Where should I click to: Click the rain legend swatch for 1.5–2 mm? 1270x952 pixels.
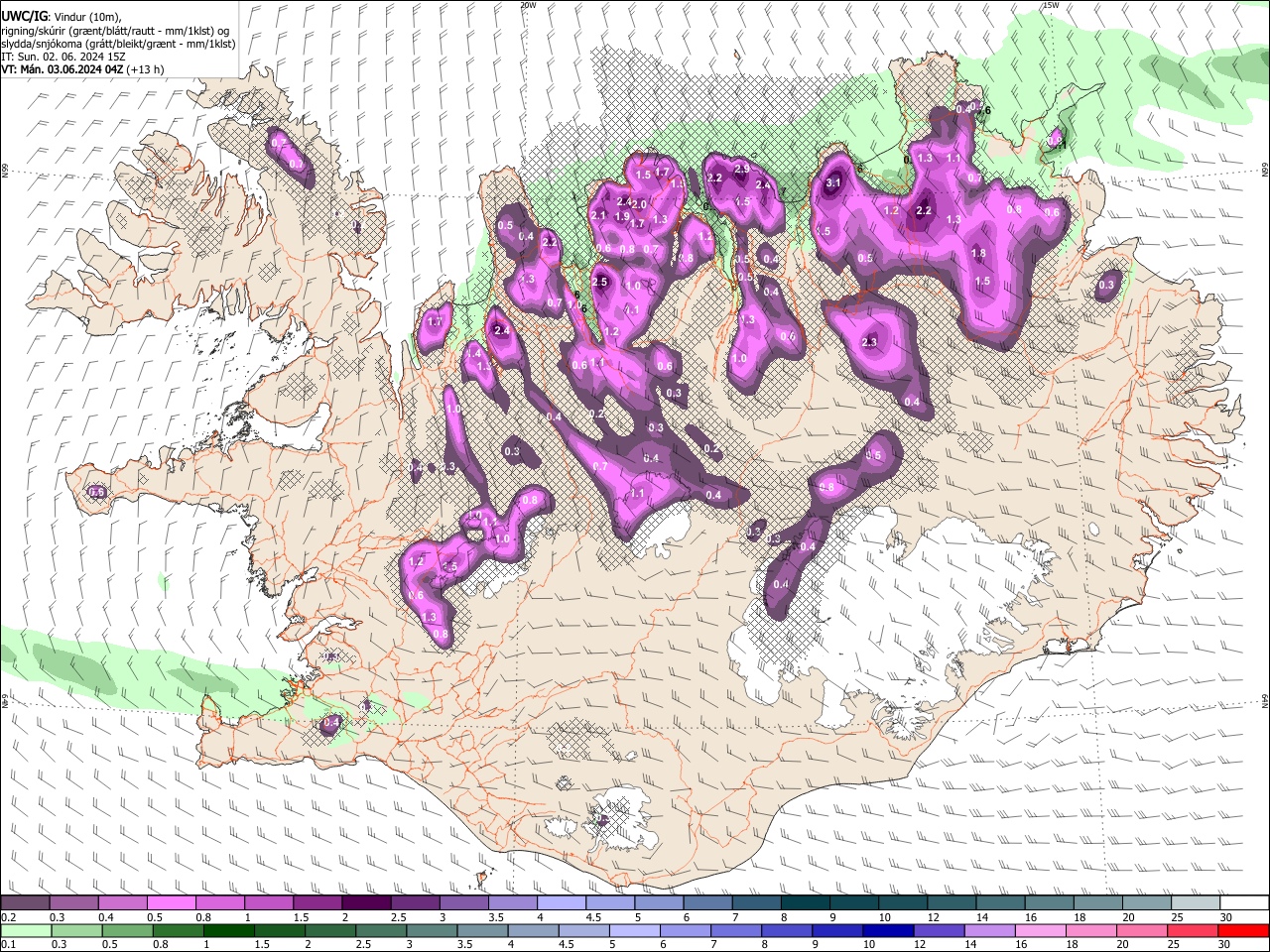point(279,931)
